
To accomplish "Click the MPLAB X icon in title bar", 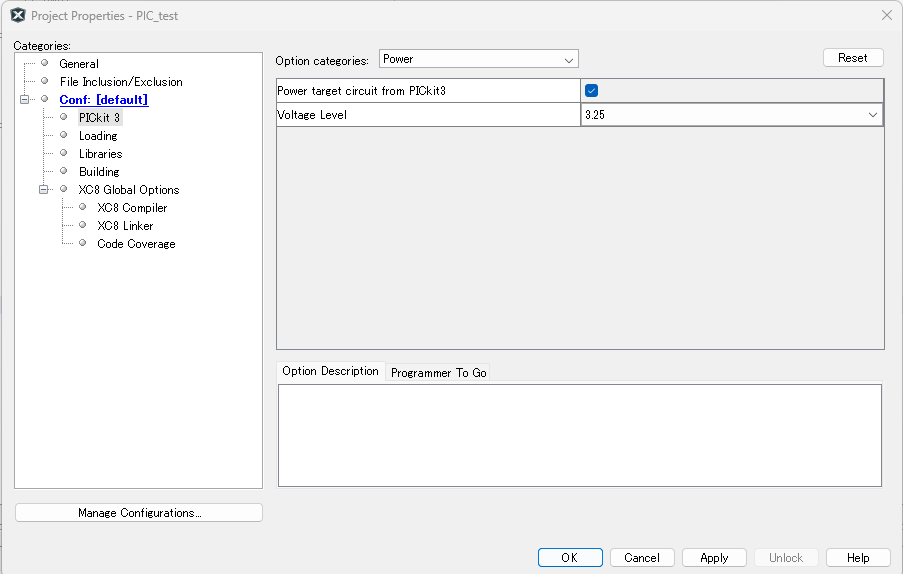I will tap(17, 15).
